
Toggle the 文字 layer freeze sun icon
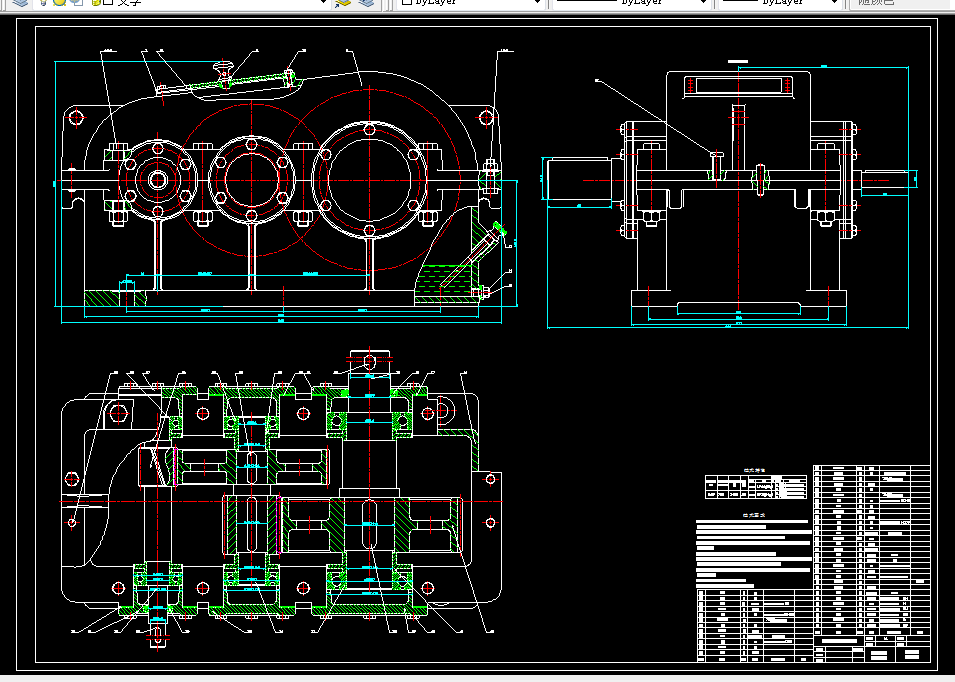pyautogui.click(x=59, y=2)
